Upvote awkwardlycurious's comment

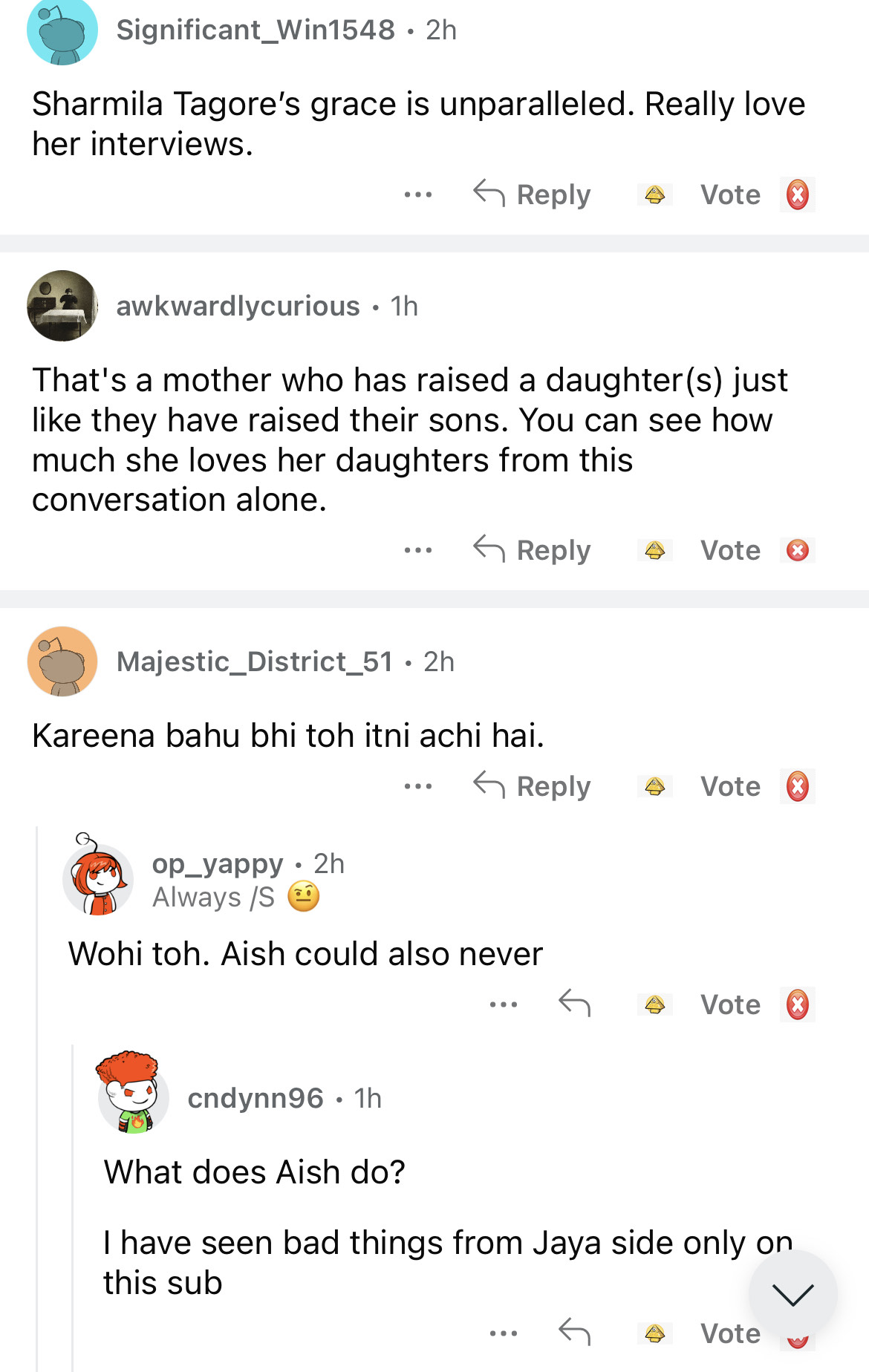[x=654, y=551]
